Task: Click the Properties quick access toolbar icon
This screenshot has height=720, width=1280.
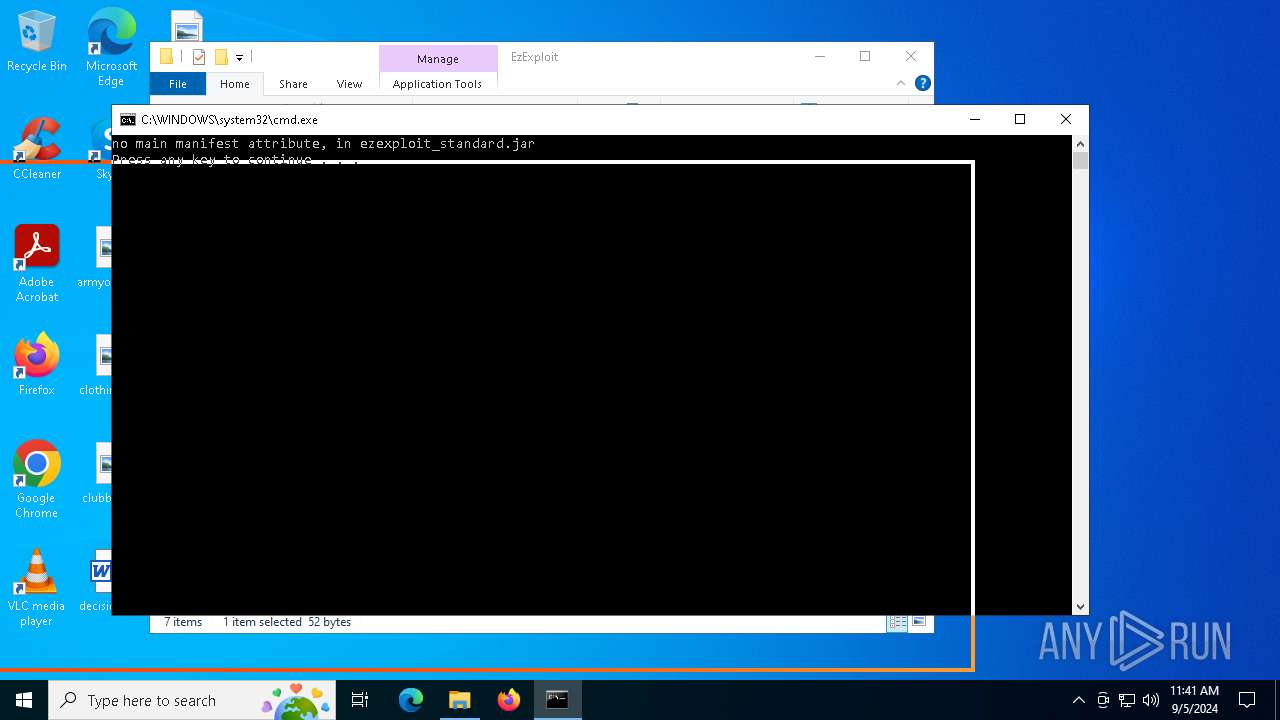Action: [x=198, y=57]
